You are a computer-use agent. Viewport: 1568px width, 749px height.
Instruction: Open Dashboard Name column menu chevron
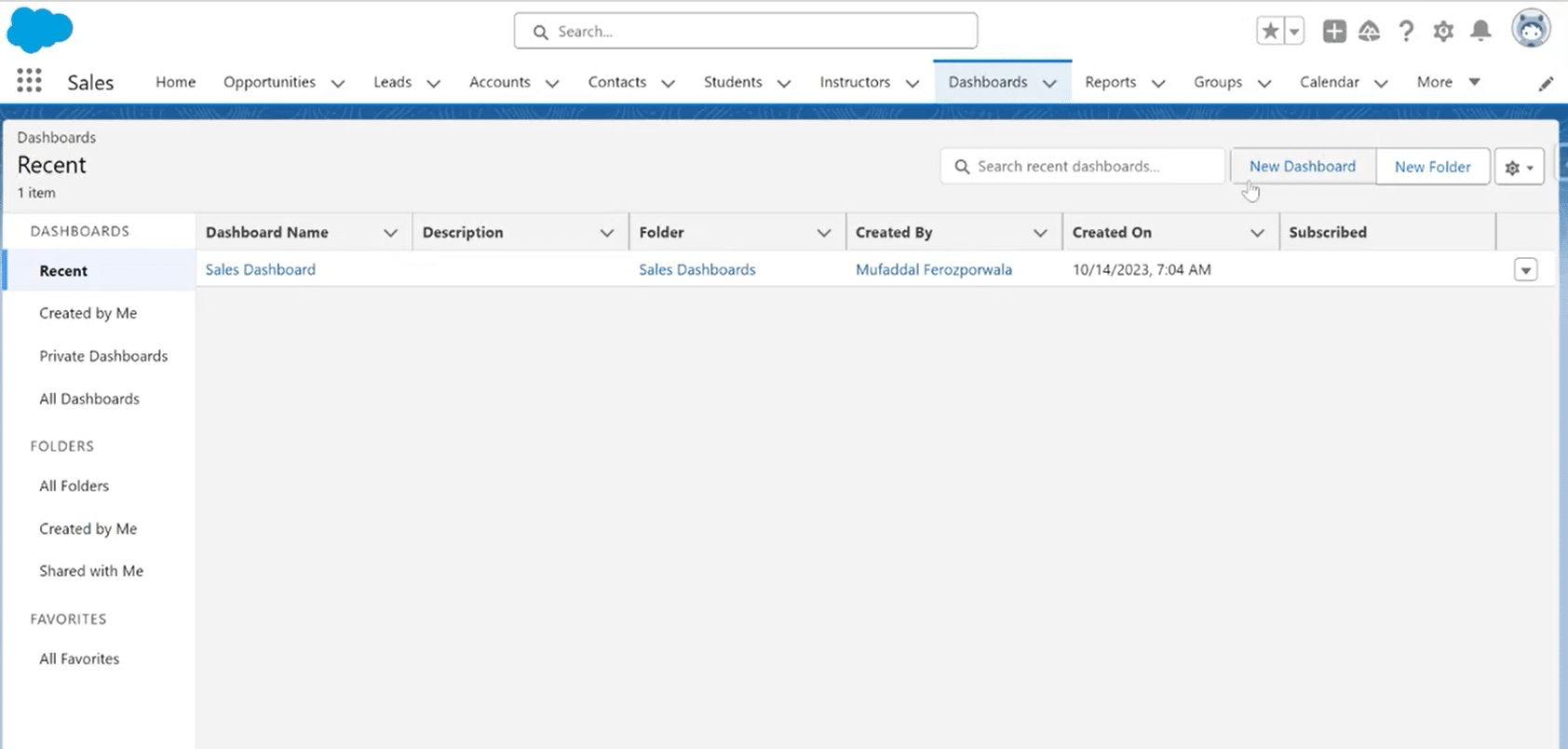tap(391, 233)
